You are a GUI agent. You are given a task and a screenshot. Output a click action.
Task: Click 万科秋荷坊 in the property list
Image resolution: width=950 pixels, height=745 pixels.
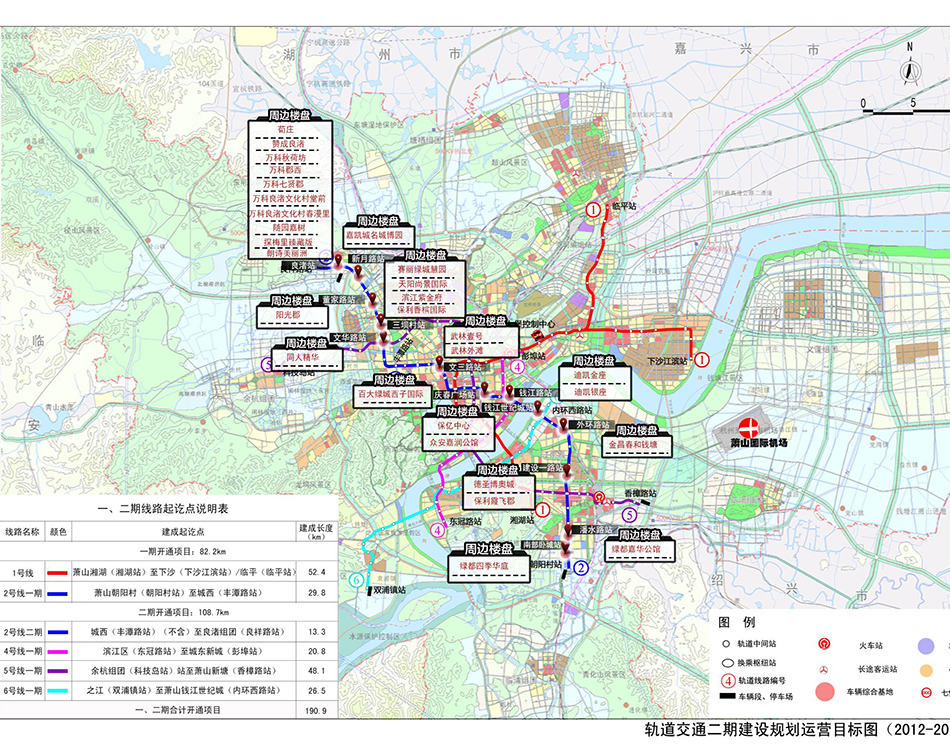click(286, 157)
